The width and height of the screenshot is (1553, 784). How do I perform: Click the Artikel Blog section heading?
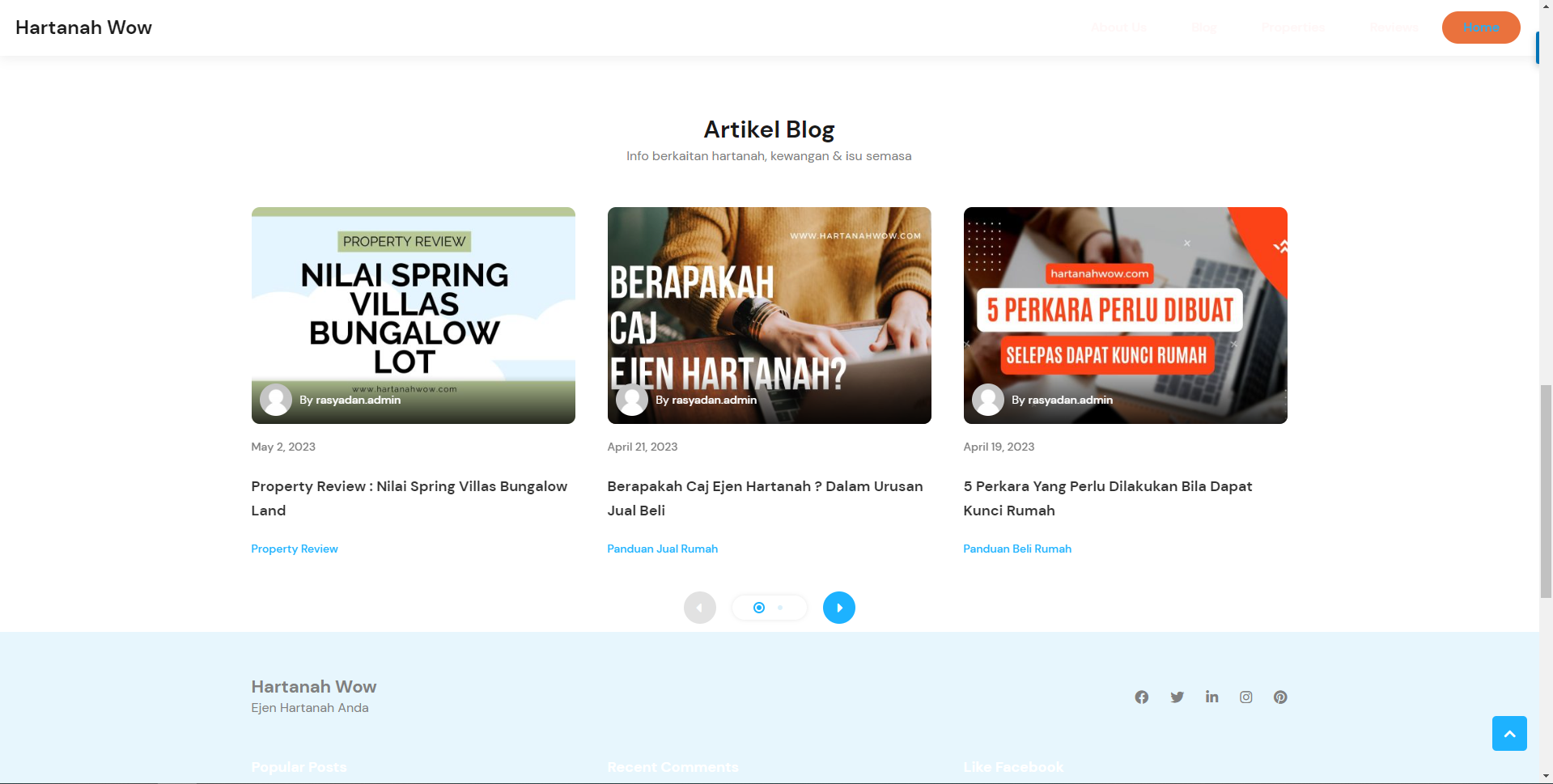[x=769, y=129]
